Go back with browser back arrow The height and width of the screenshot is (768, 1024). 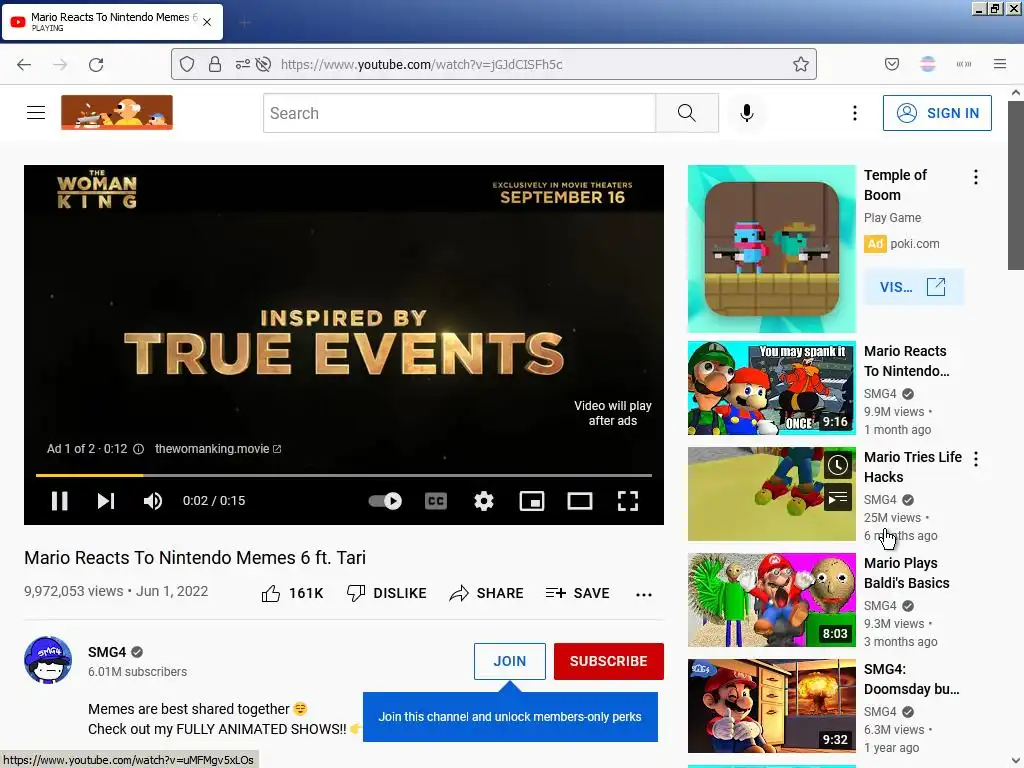(24, 64)
